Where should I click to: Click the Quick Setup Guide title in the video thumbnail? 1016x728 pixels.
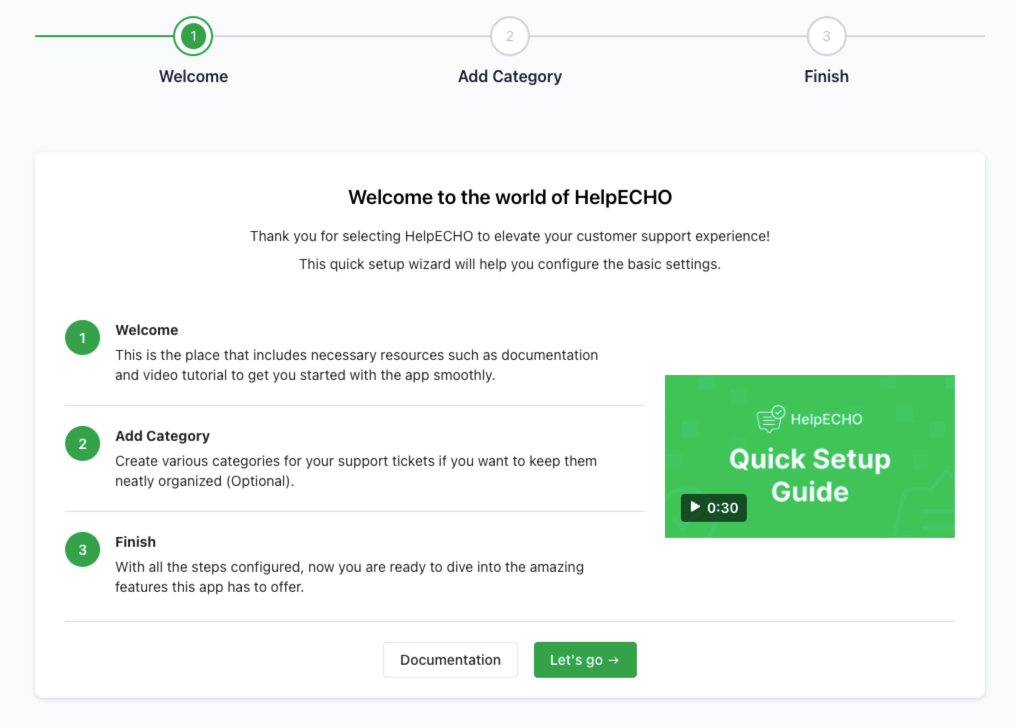coord(809,475)
